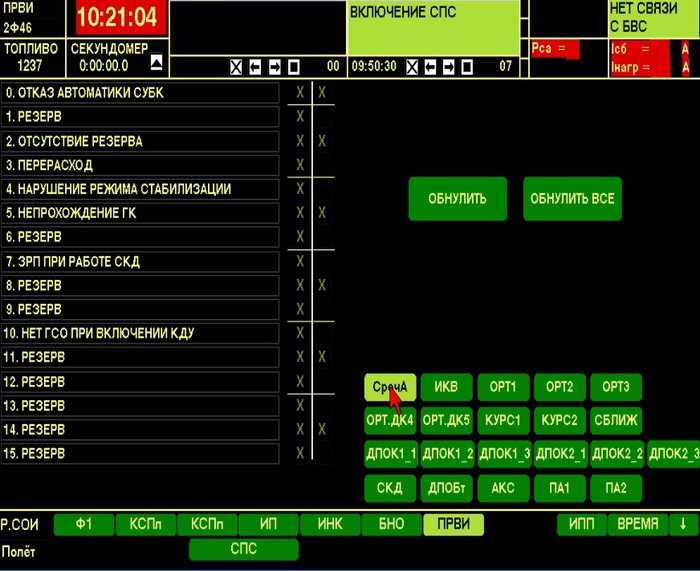Viewport: 700px width, 571px height.
Task: Click the left arrow in the left message panel
Action: [x=256, y=67]
